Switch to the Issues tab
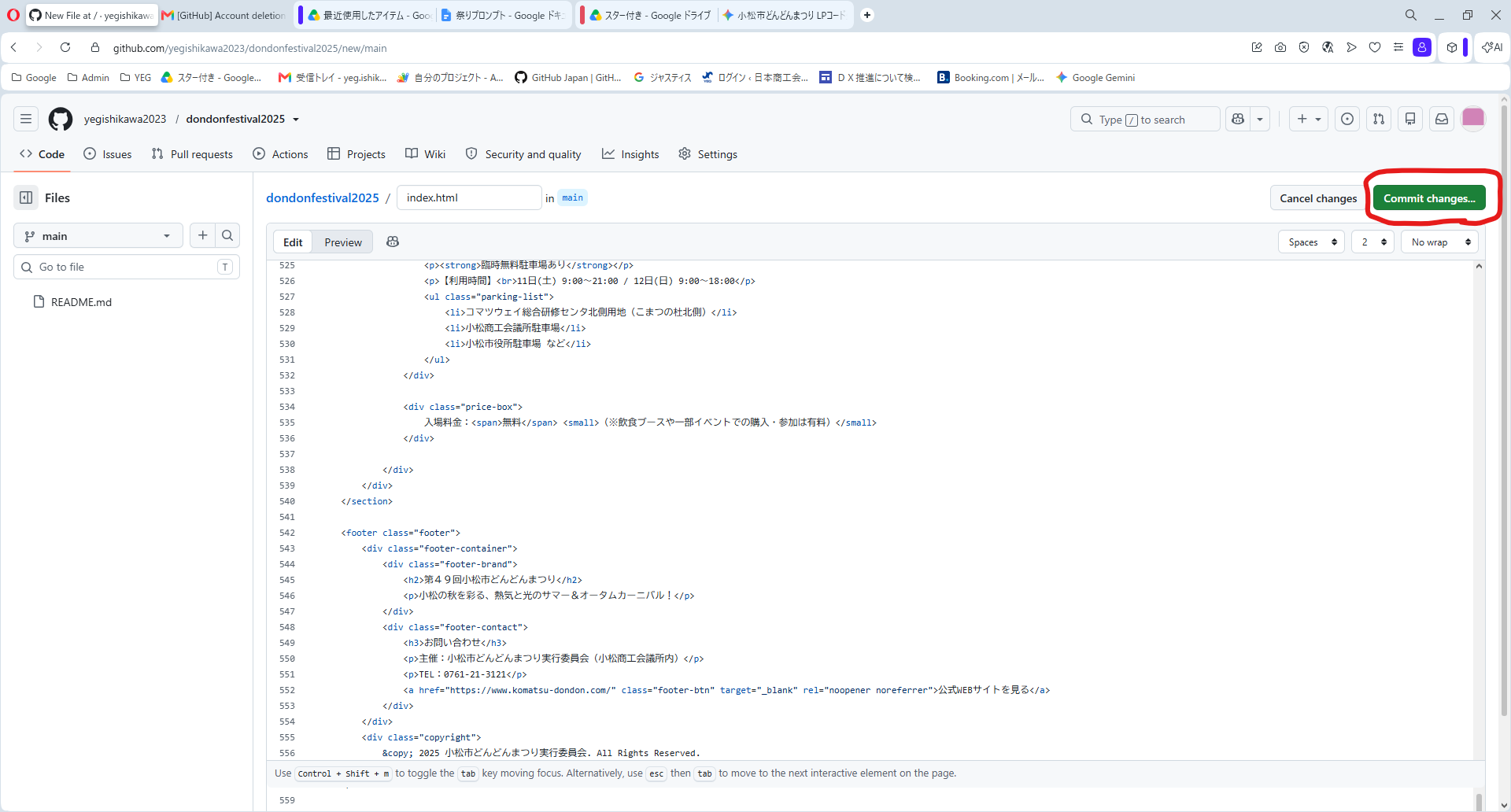Image resolution: width=1511 pixels, height=812 pixels. pyautogui.click(x=108, y=154)
